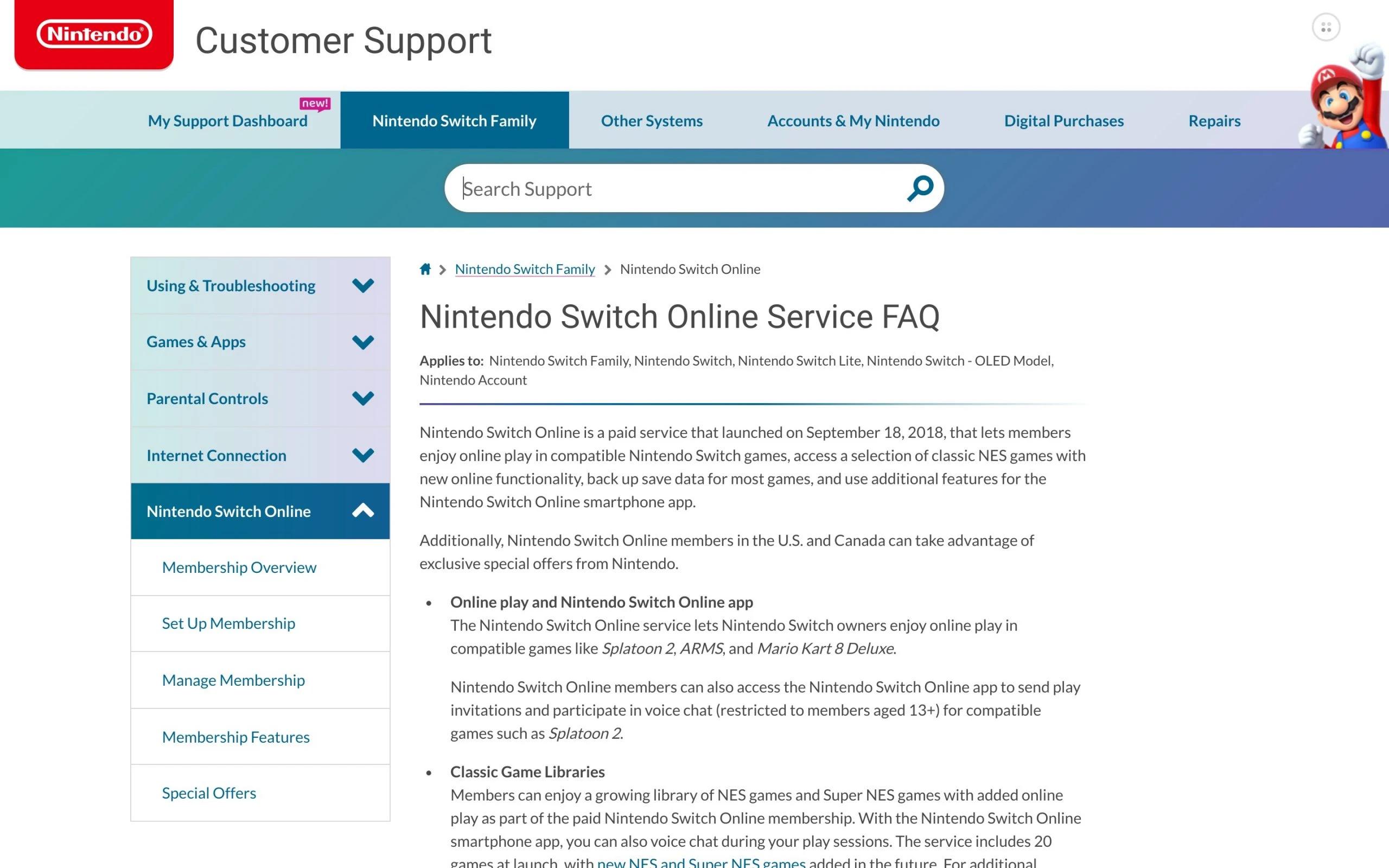Click the search magnifier icon

click(x=919, y=188)
